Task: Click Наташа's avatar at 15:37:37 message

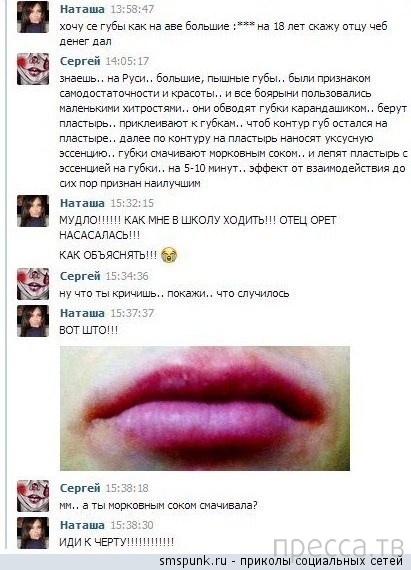Action: (33, 321)
